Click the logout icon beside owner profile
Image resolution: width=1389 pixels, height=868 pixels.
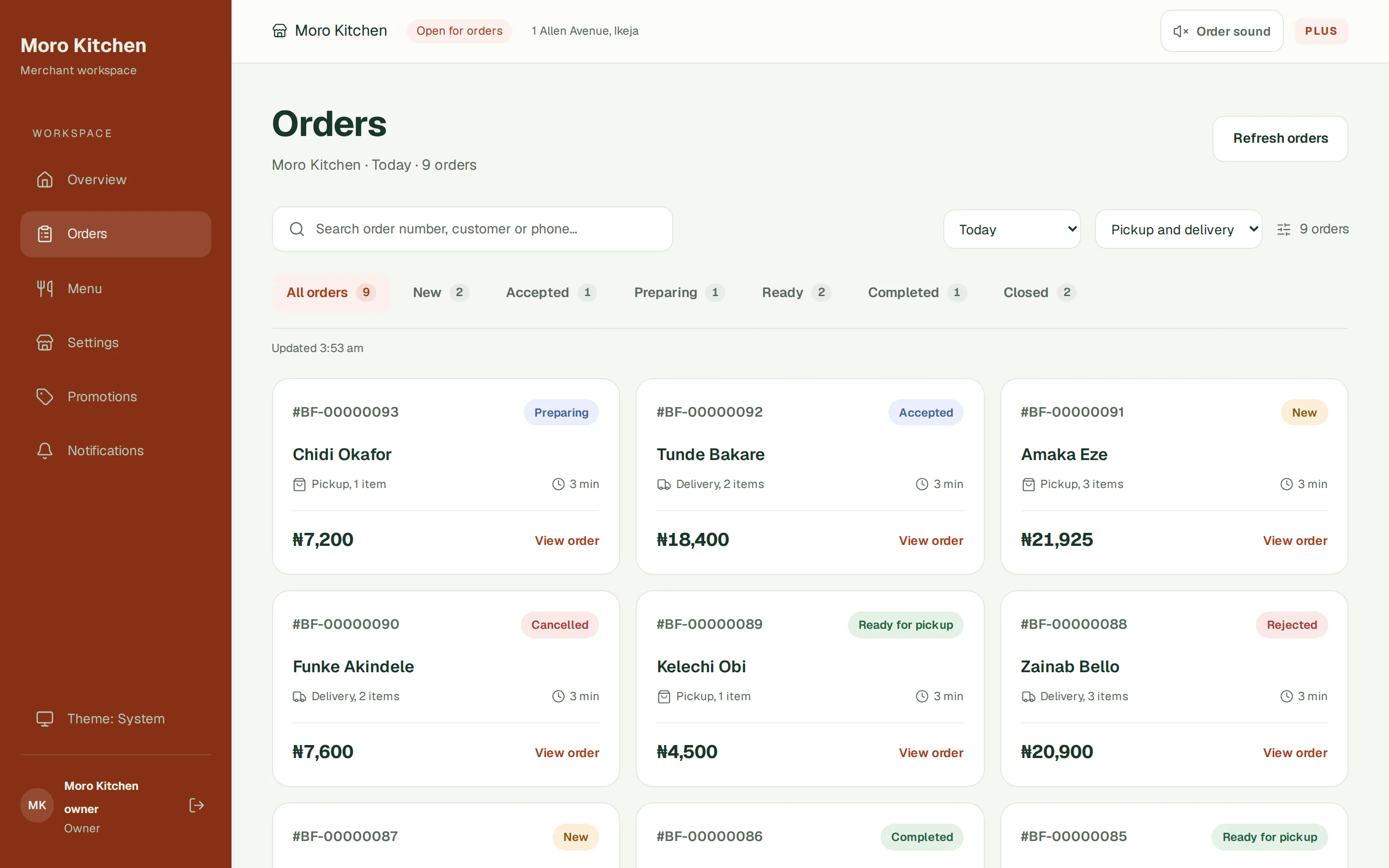tap(196, 805)
